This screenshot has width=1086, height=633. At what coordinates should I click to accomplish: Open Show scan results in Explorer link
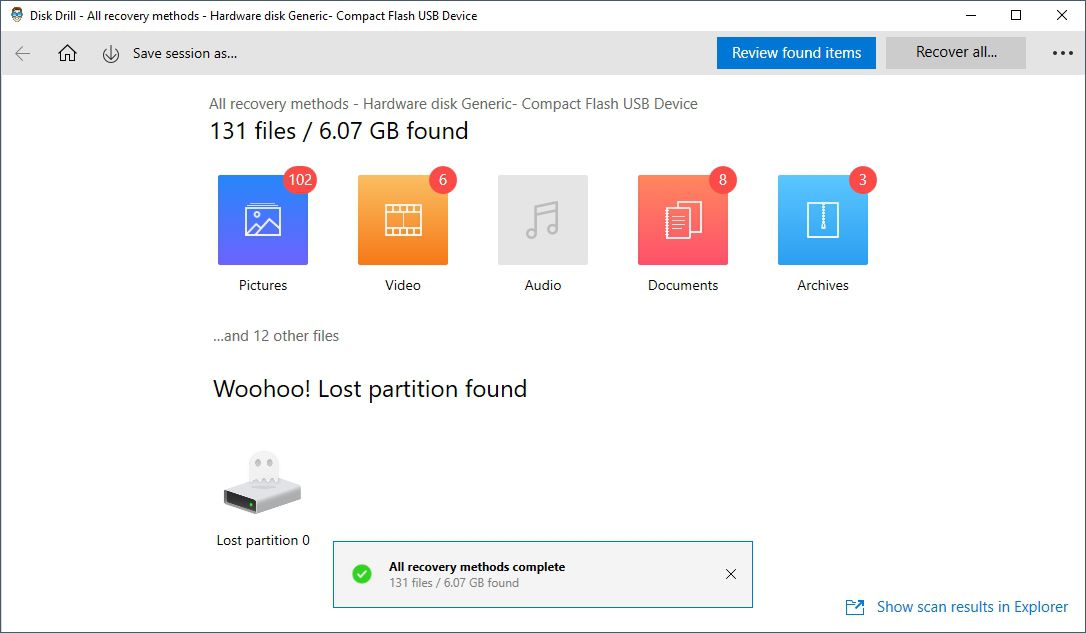[972, 607]
